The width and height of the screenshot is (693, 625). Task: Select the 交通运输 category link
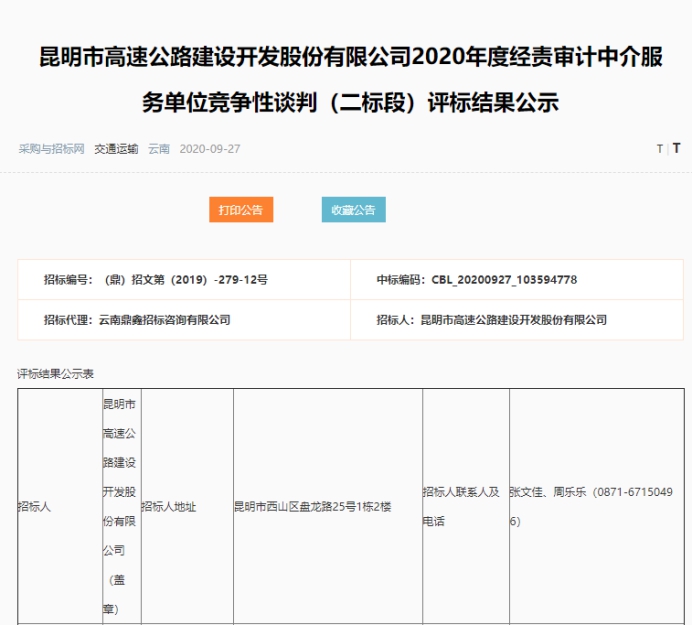click(x=116, y=149)
